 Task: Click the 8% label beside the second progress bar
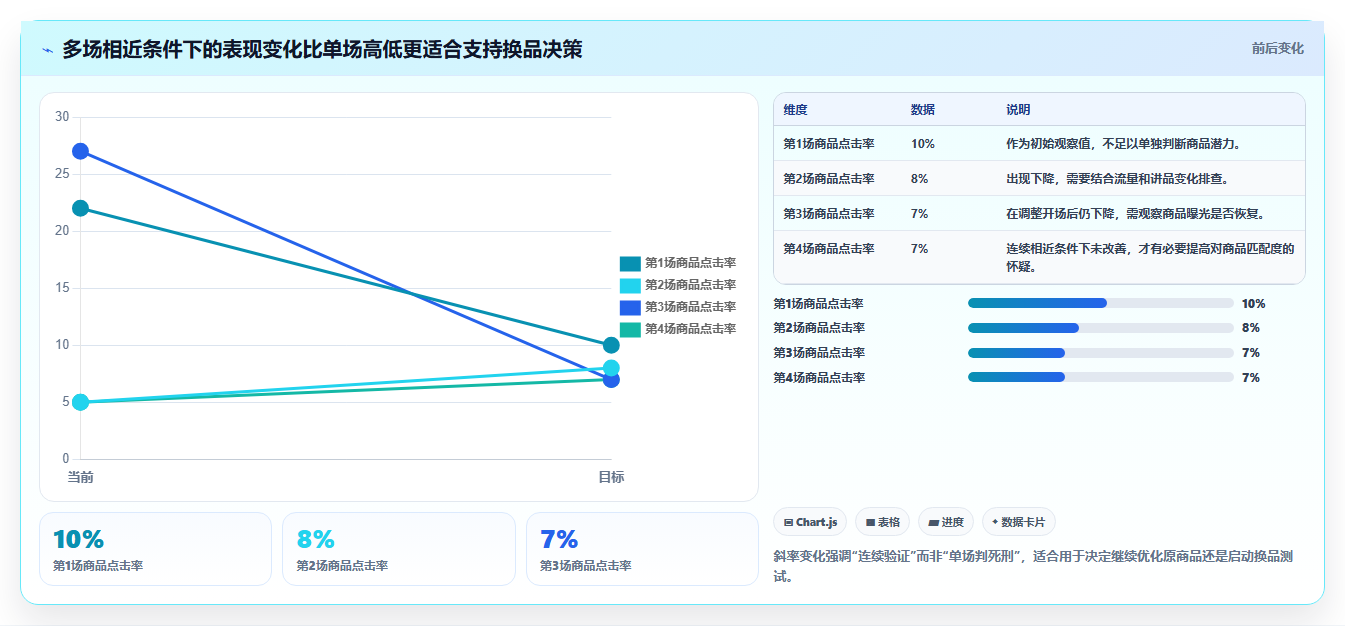pyautogui.click(x=1250, y=328)
